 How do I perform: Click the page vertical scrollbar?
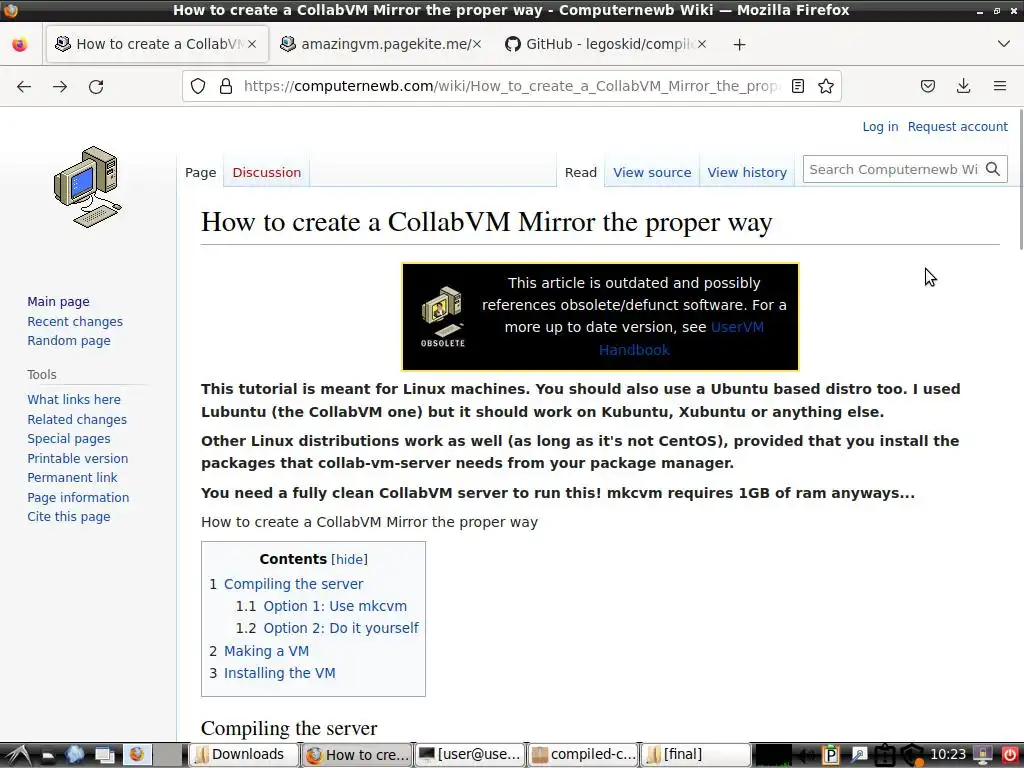pos(1020,180)
